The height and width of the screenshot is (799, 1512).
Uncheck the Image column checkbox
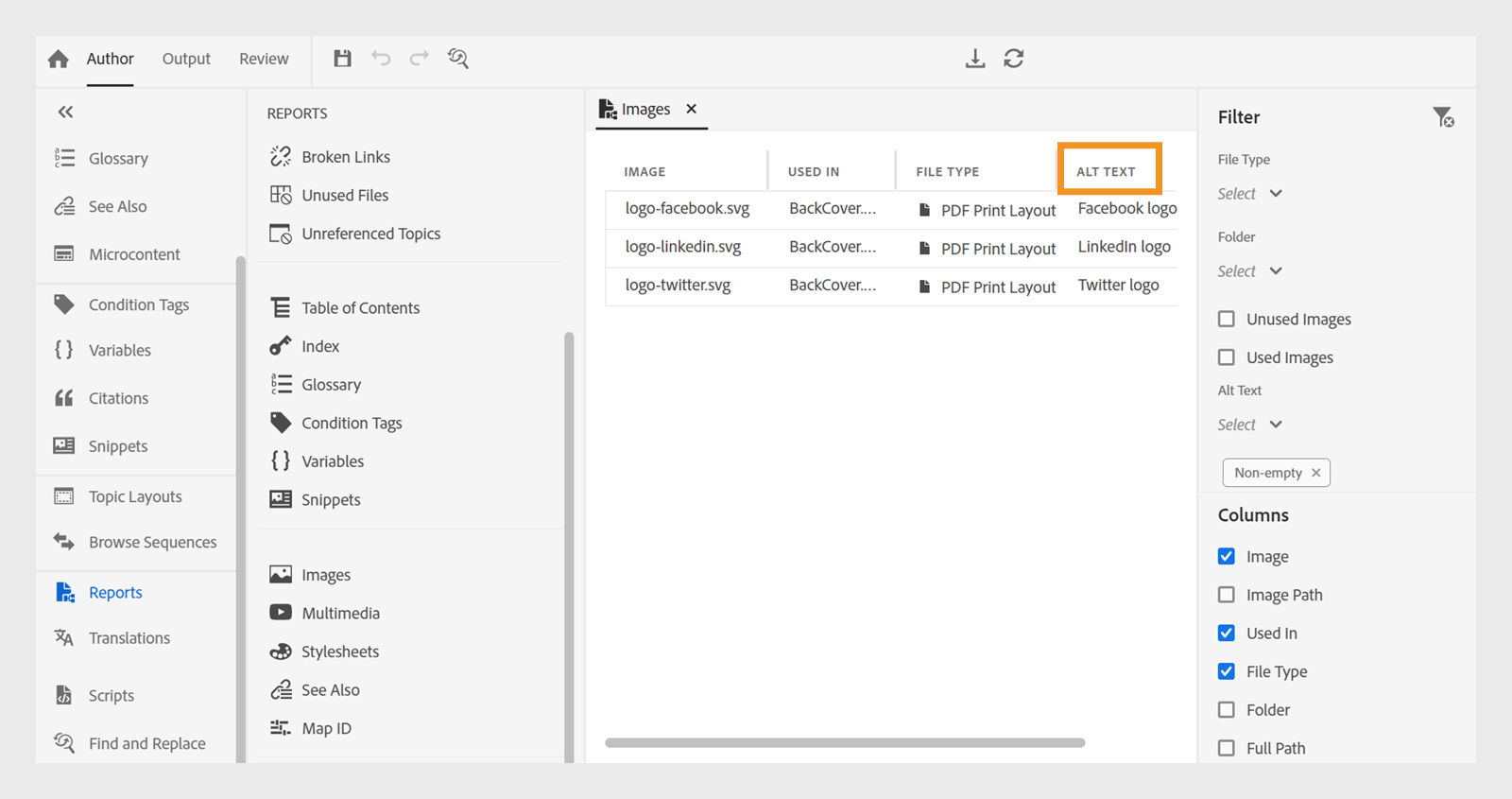click(1227, 556)
